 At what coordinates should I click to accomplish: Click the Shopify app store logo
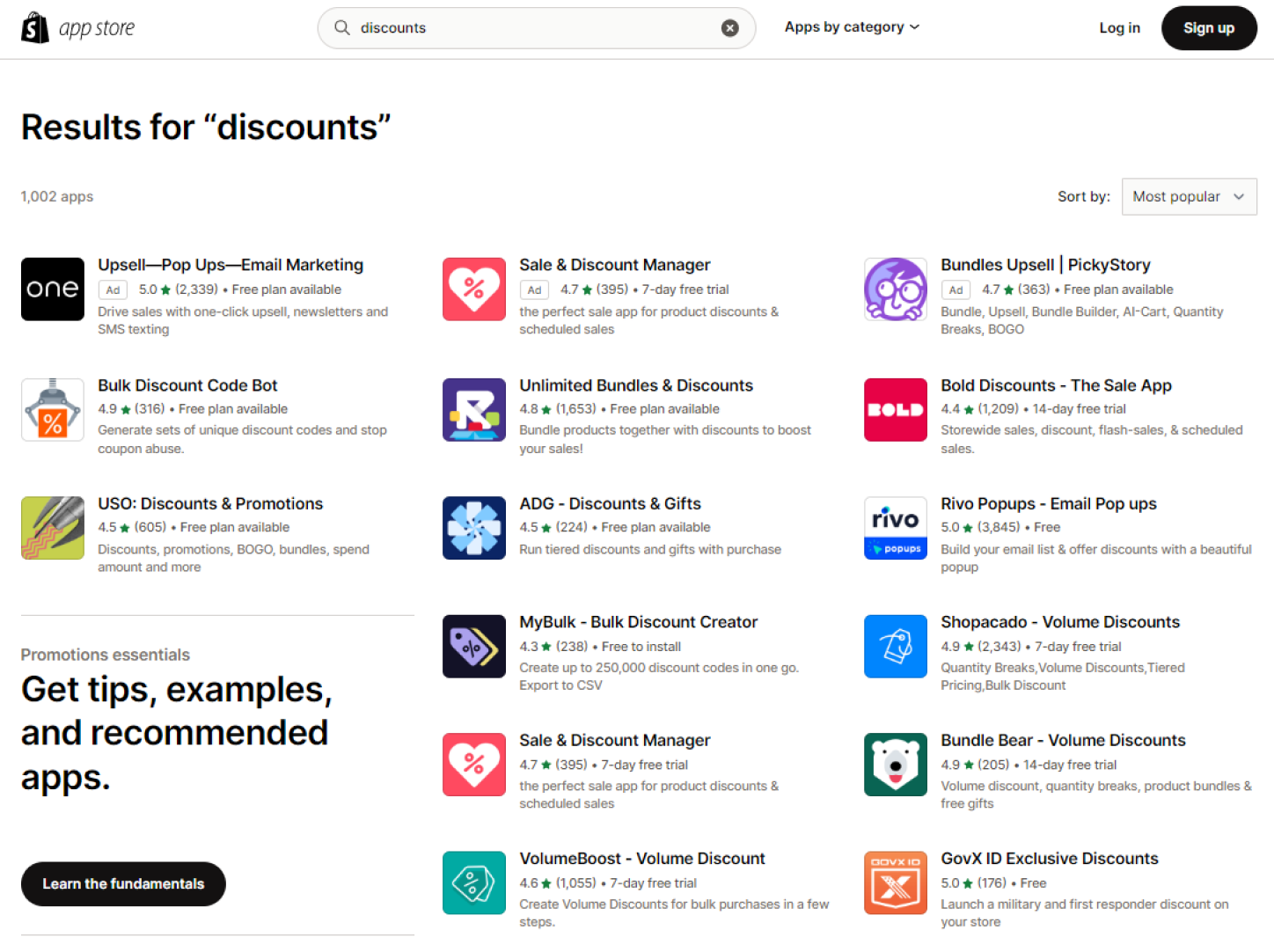77,28
